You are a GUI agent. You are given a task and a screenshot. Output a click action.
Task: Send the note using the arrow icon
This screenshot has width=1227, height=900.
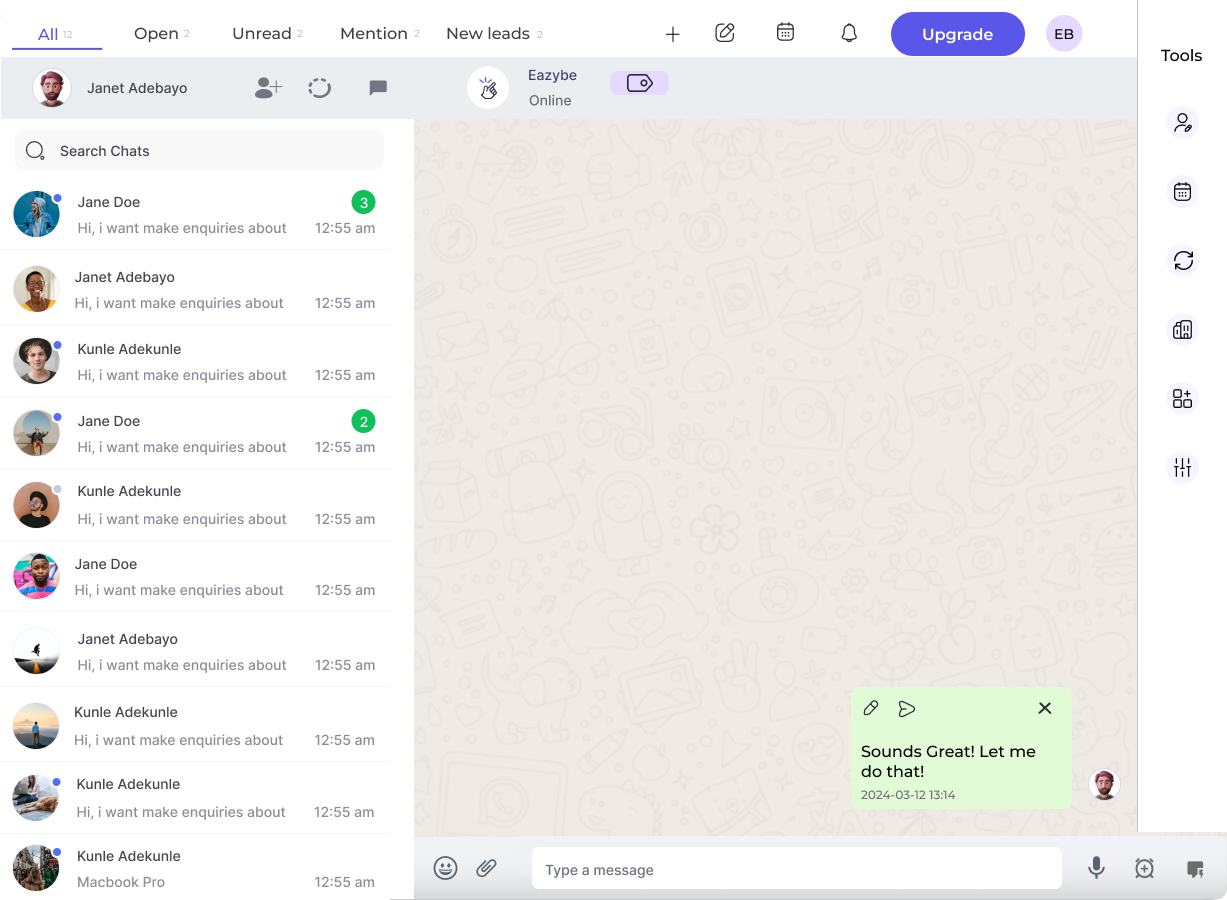point(907,708)
